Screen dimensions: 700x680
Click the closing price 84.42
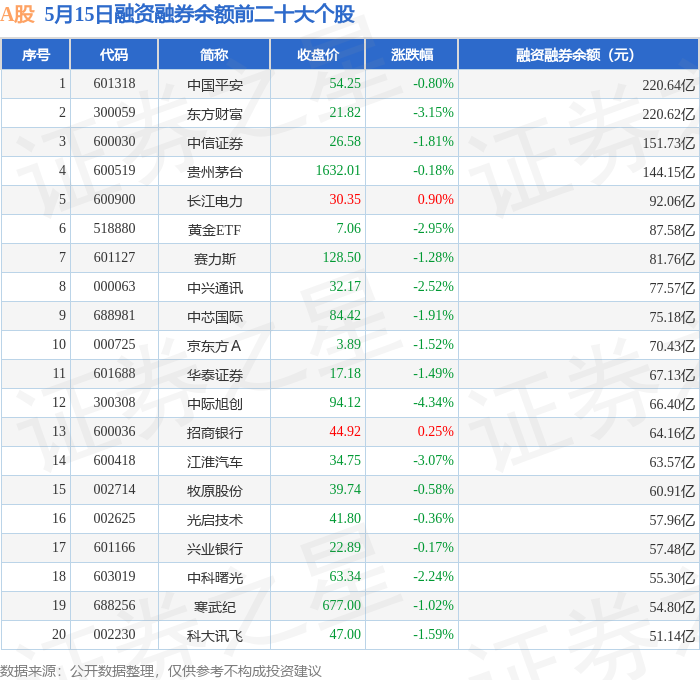coord(345,316)
